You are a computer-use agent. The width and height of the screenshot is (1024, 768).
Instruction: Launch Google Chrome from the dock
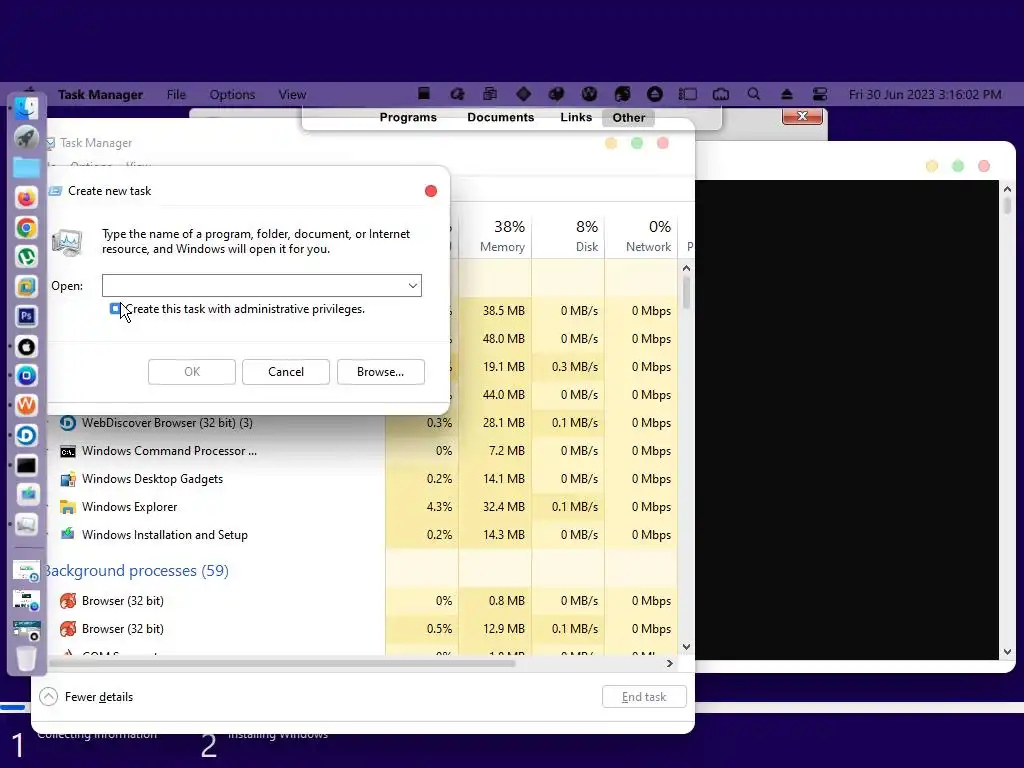pyautogui.click(x=26, y=227)
